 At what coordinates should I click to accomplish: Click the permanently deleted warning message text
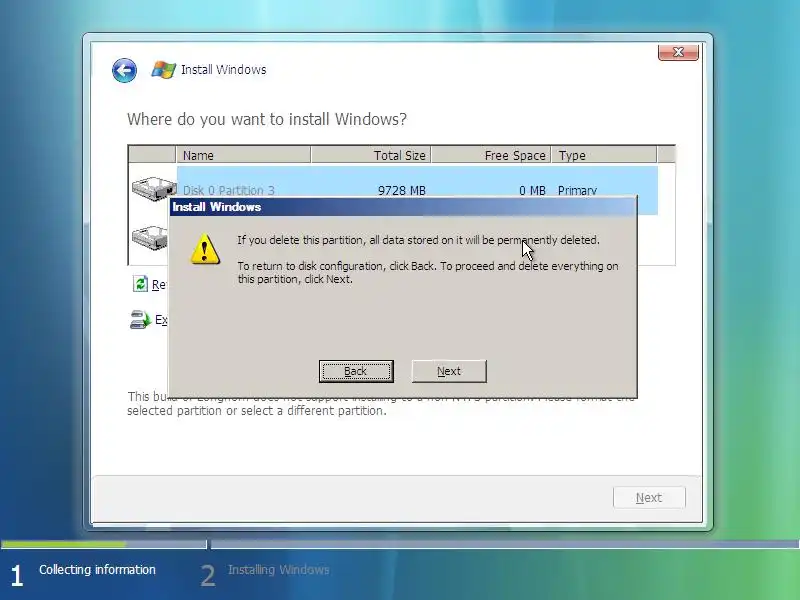click(418, 240)
